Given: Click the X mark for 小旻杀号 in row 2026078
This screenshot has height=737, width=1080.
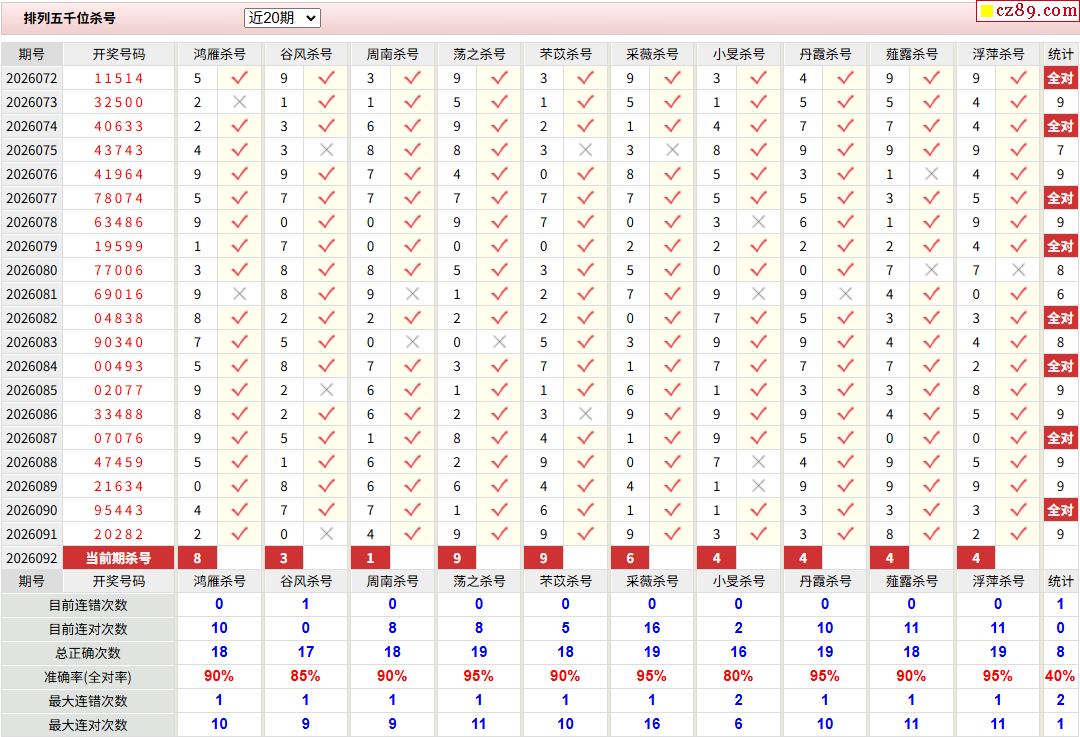Looking at the screenshot, I should (x=758, y=222).
